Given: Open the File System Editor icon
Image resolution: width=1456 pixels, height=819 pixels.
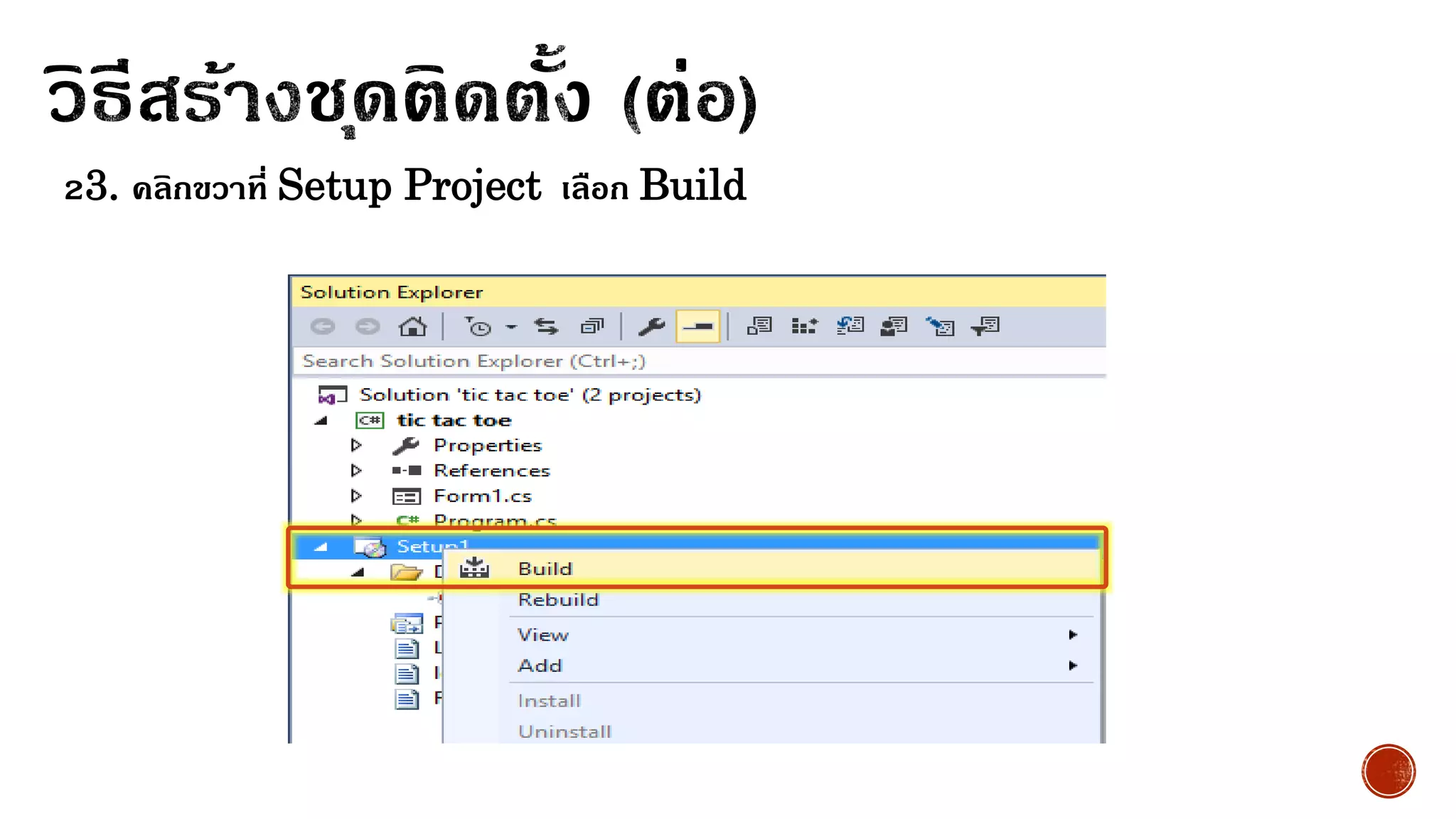Looking at the screenshot, I should pyautogui.click(x=759, y=326).
